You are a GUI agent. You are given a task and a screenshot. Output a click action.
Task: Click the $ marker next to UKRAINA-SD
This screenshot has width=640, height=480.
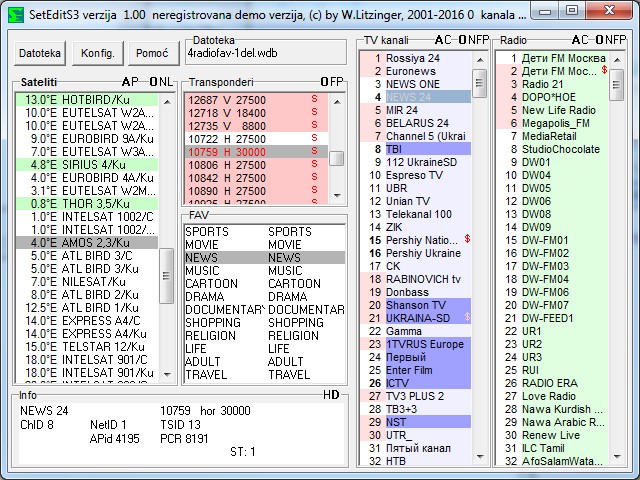[x=467, y=317]
